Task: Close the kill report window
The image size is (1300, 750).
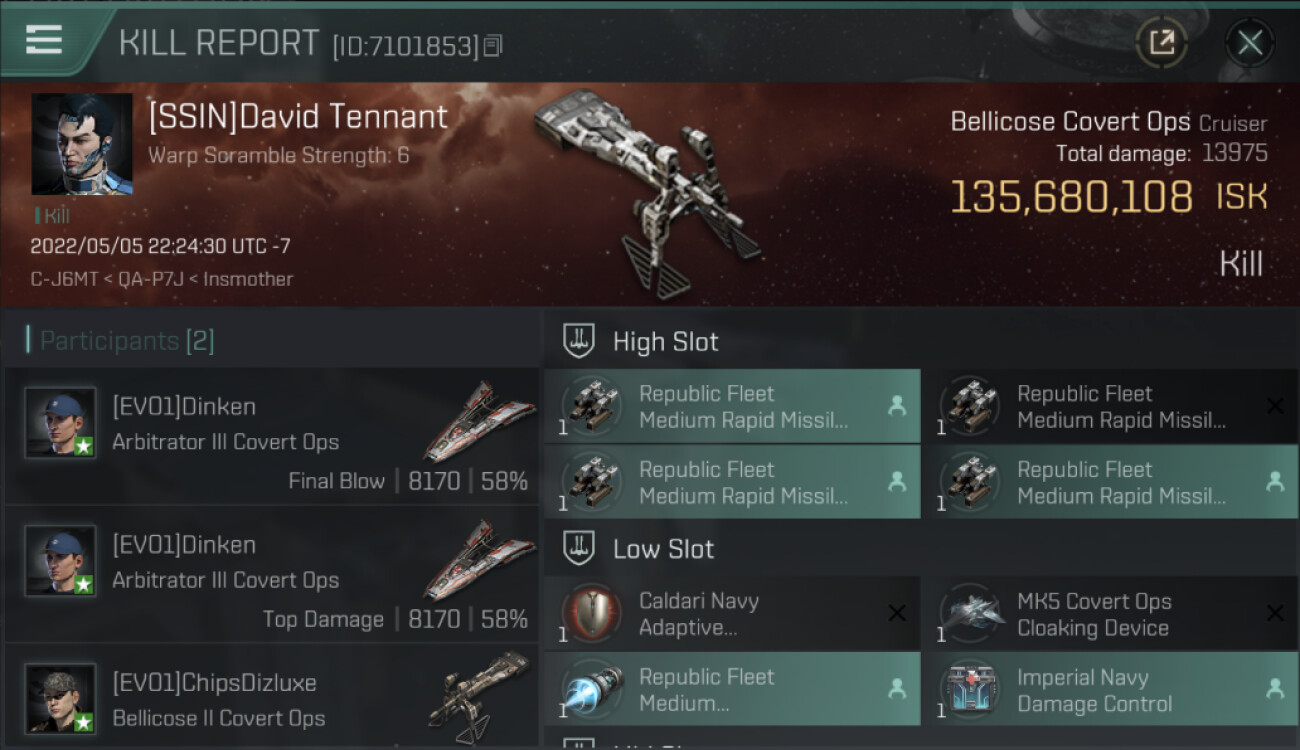Action: point(1250,43)
